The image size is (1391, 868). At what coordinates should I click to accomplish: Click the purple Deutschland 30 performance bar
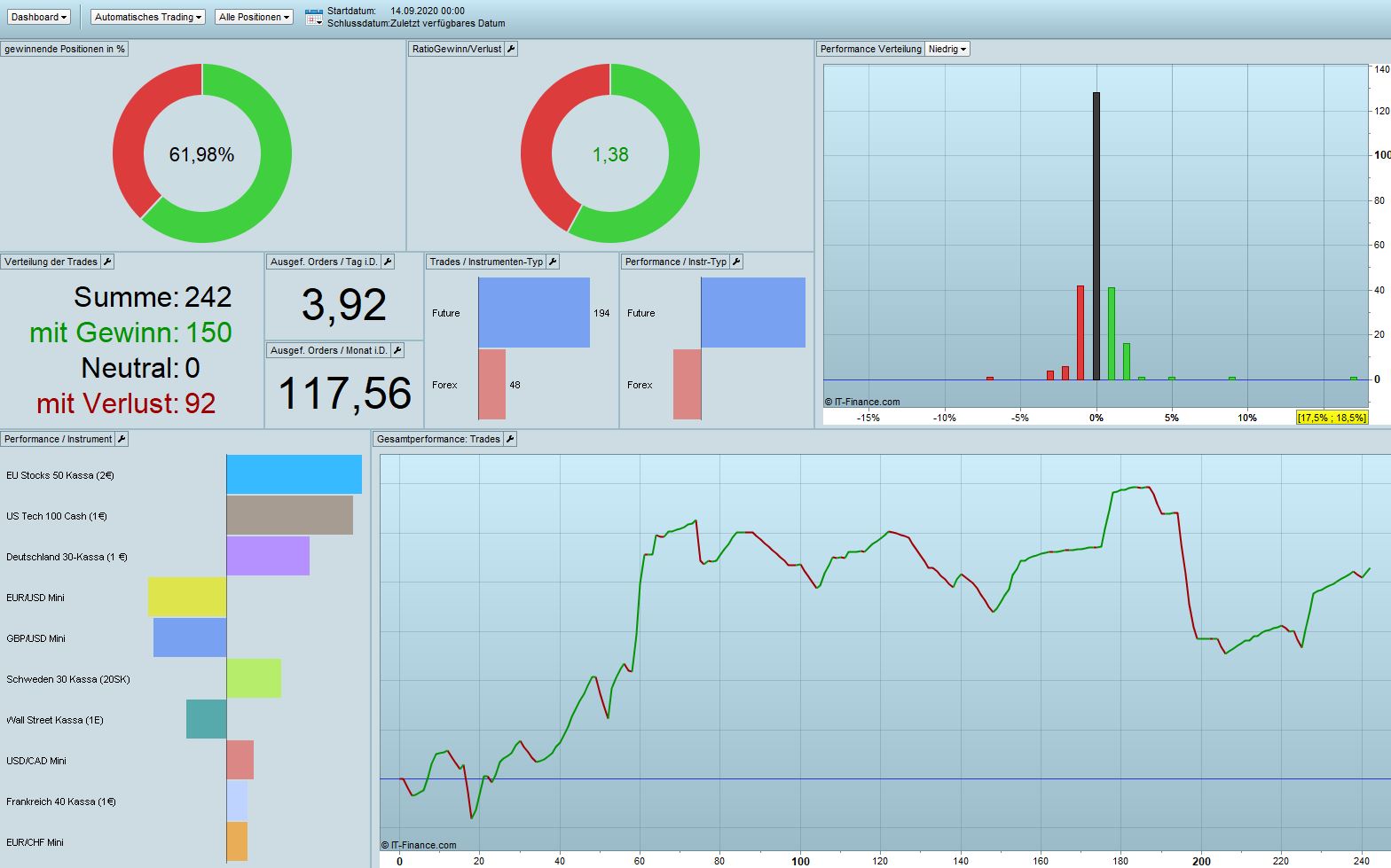click(x=268, y=556)
